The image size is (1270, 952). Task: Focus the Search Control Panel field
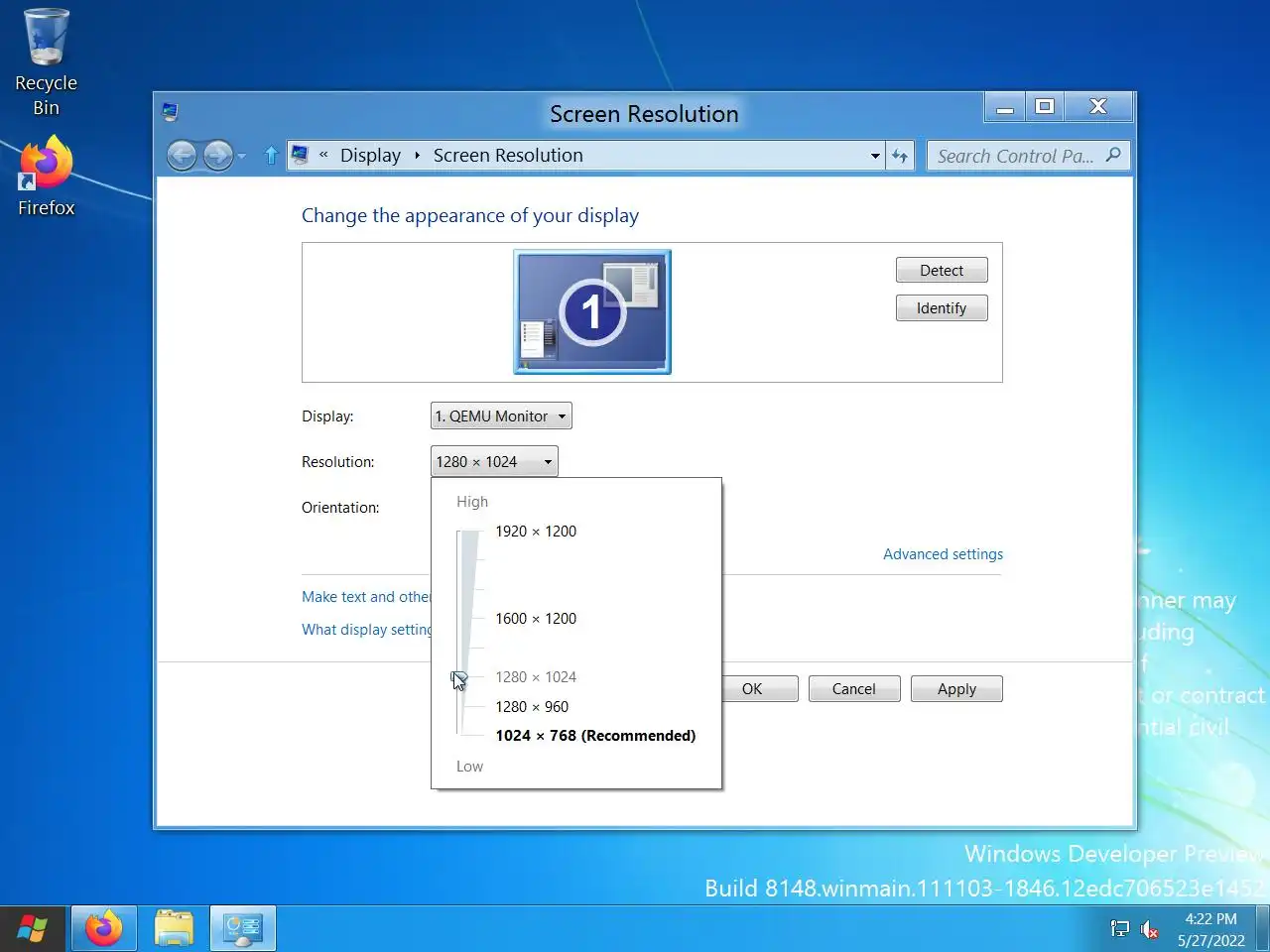tap(1015, 156)
